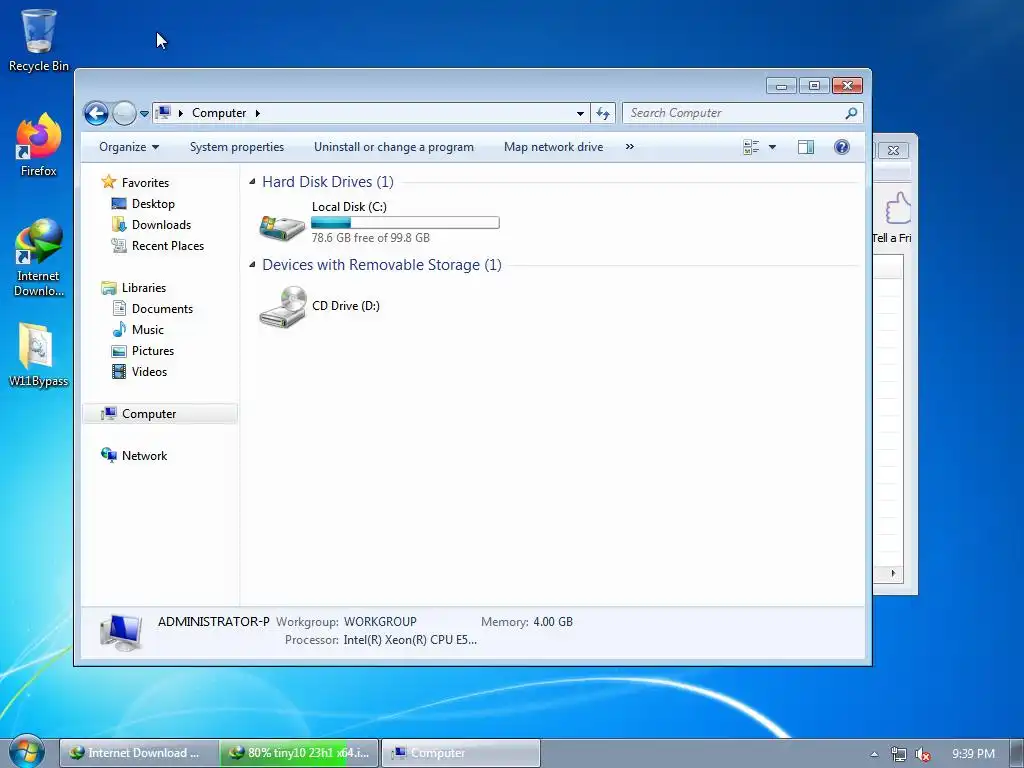Click the "78.6 GB free of 99.8 GB" text

coord(370,238)
